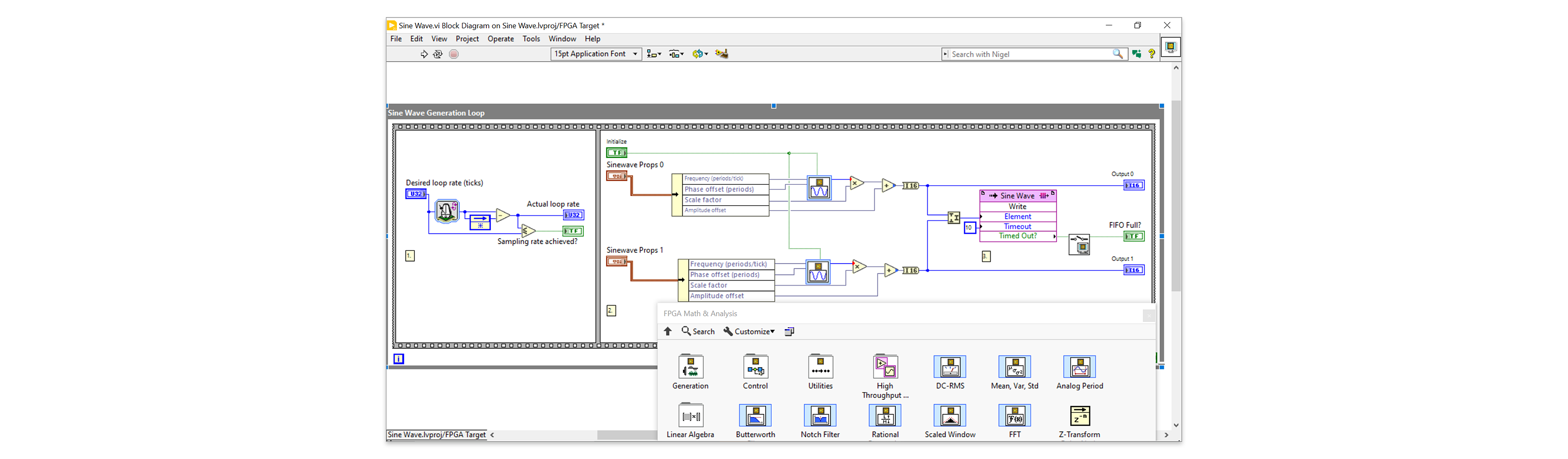1568x459 pixels.
Task: Click the horizontal scrollbar left arrow
Action: click(492, 435)
